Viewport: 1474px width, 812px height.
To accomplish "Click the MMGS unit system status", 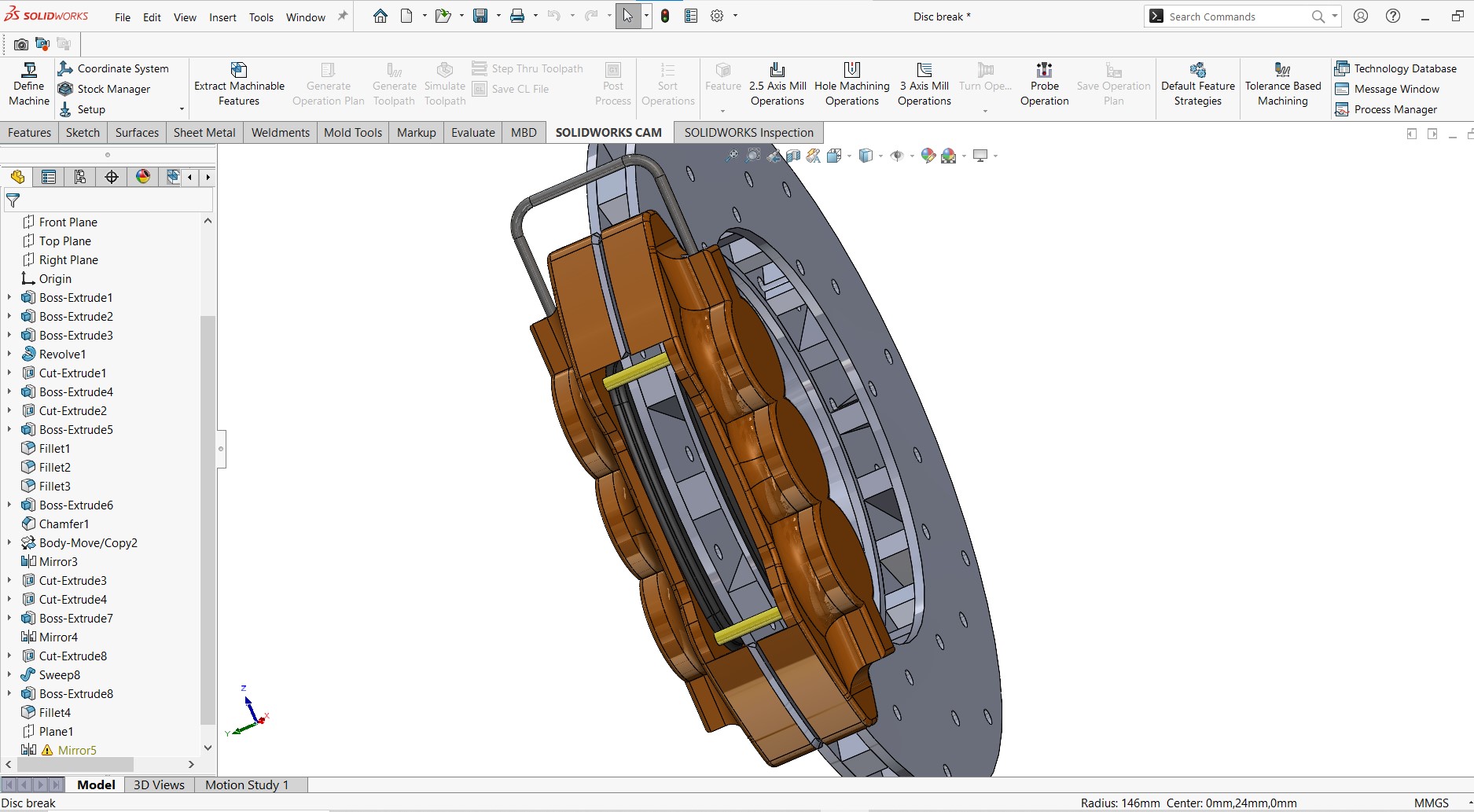I will [1432, 803].
